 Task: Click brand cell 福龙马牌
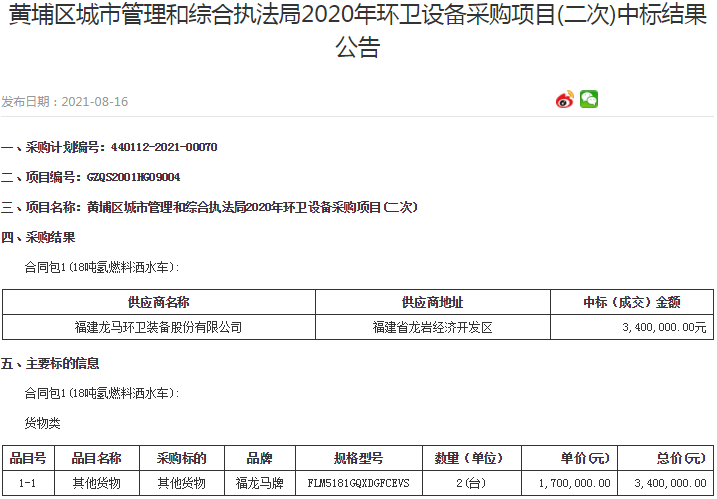pos(259,483)
